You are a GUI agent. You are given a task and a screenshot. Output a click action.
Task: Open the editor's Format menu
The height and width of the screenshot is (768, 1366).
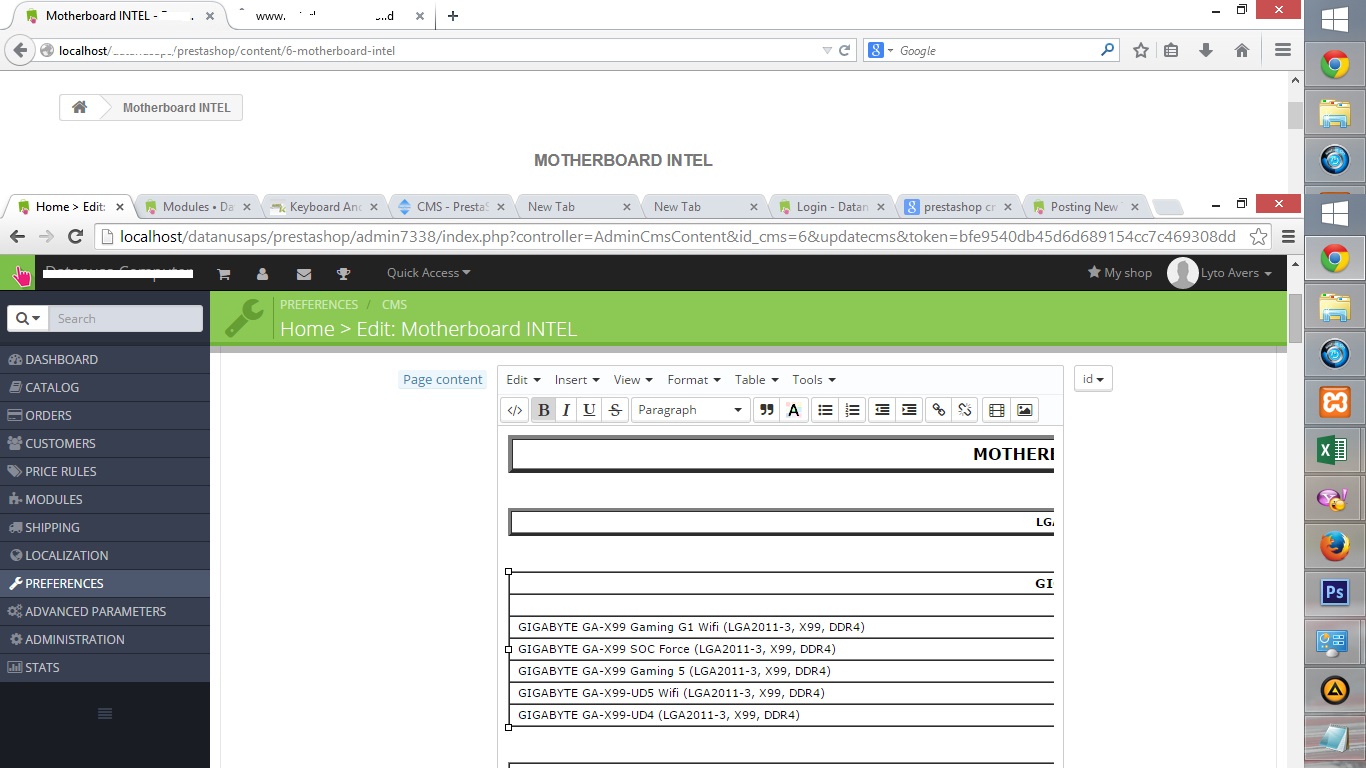pos(694,380)
